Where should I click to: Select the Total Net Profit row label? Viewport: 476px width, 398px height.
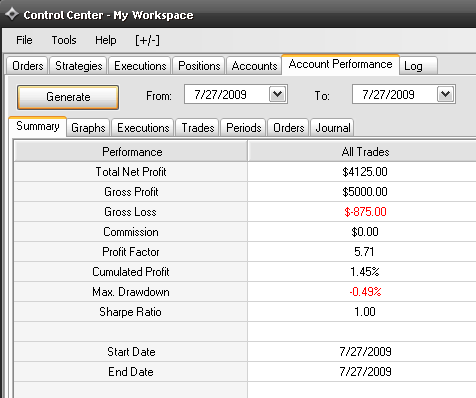[x=131, y=172]
